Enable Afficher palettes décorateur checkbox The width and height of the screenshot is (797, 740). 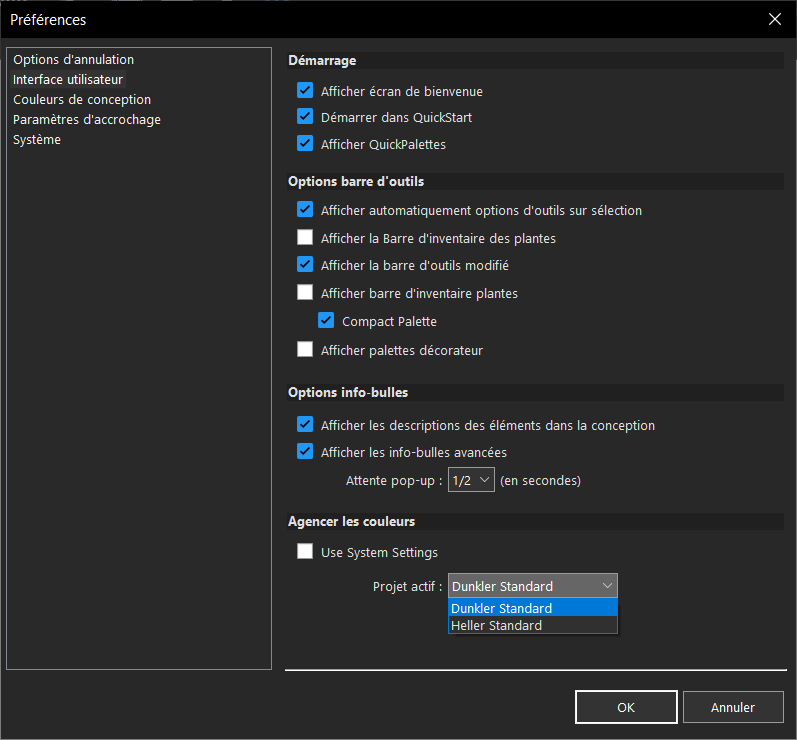[x=305, y=350]
